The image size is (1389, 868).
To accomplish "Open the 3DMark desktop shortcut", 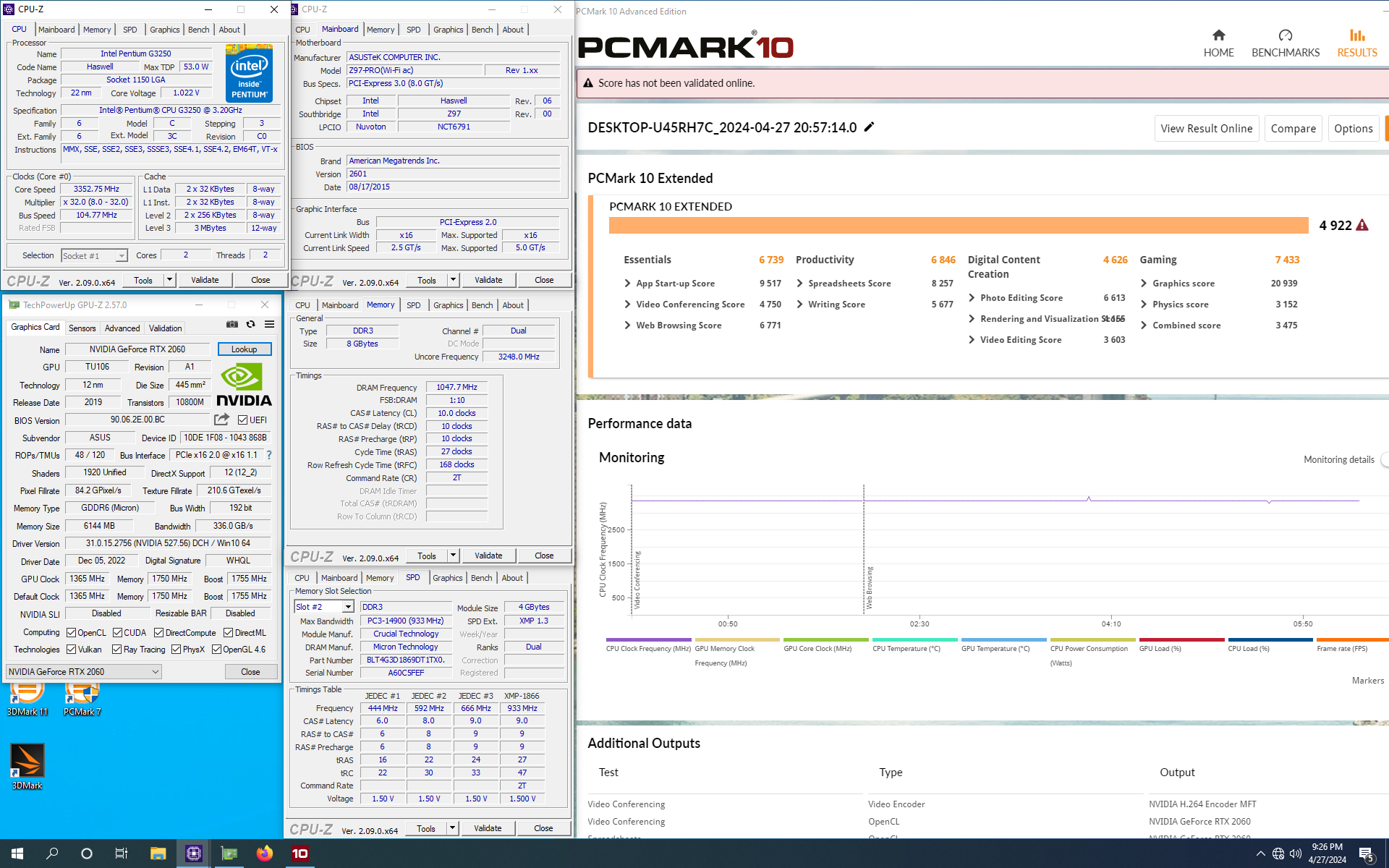I will [27, 767].
